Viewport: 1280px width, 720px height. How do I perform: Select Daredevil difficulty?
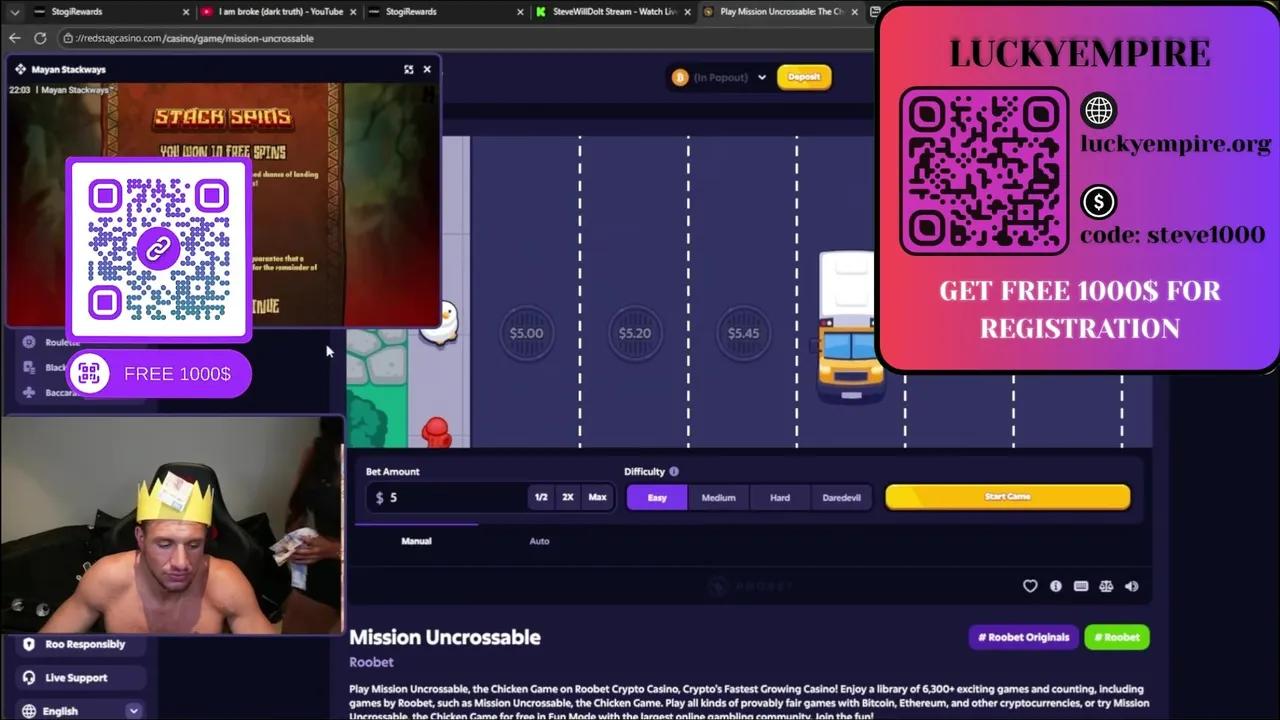click(x=841, y=497)
